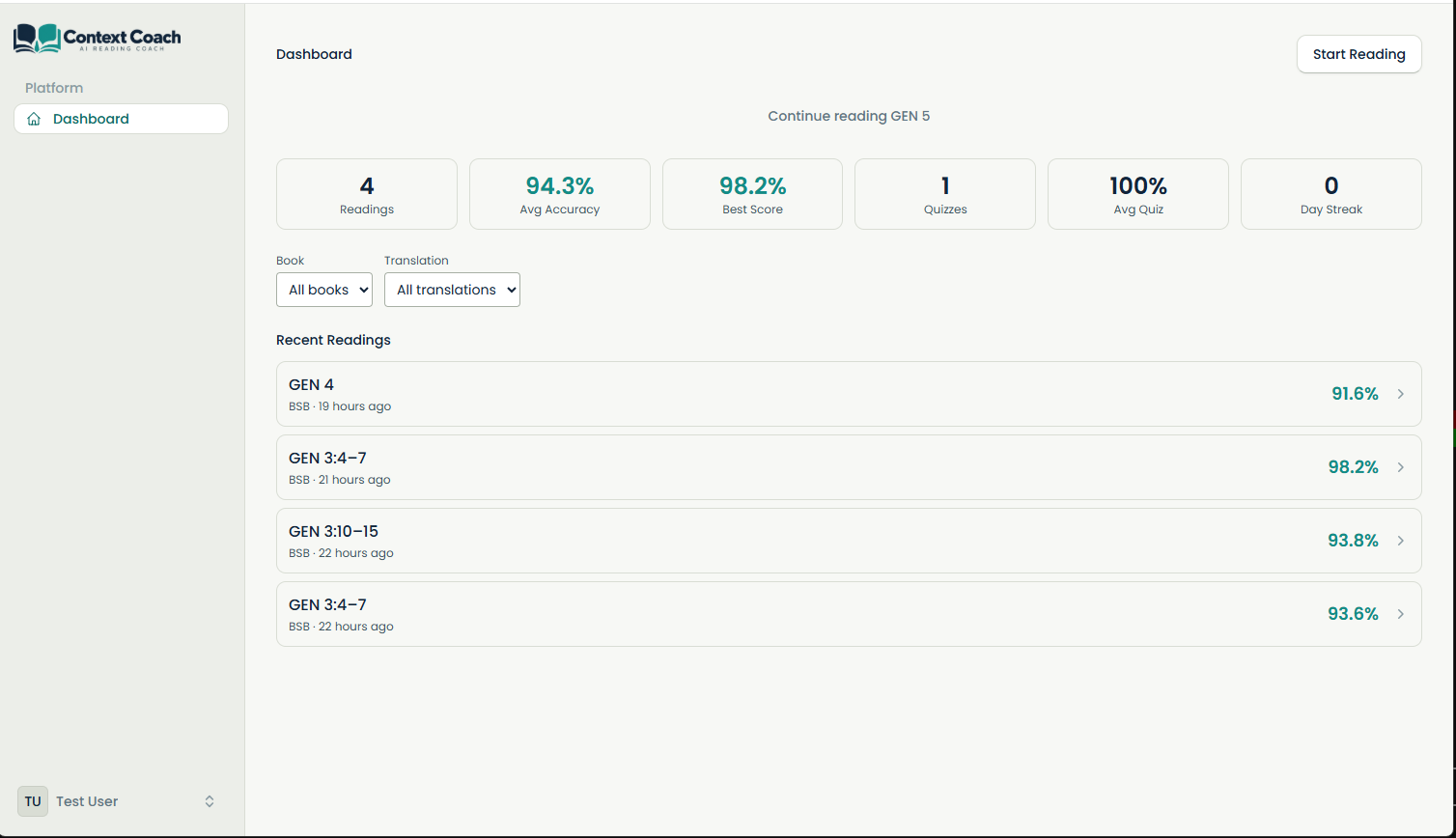Click the Dashboard page title at top

[x=314, y=54]
